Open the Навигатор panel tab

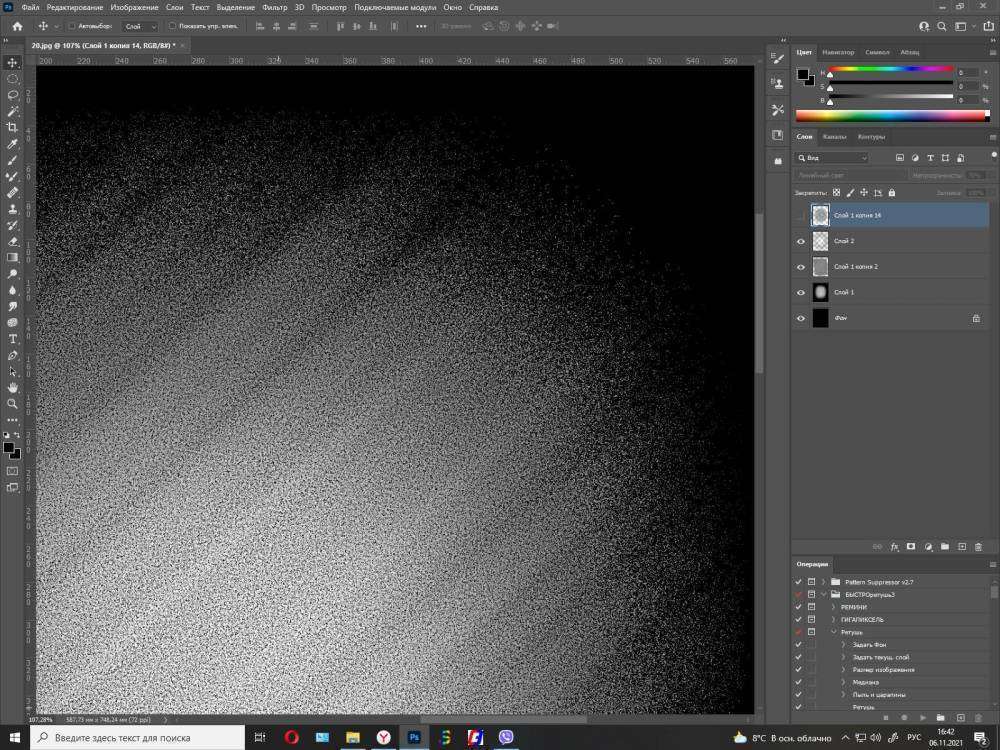[x=837, y=52]
